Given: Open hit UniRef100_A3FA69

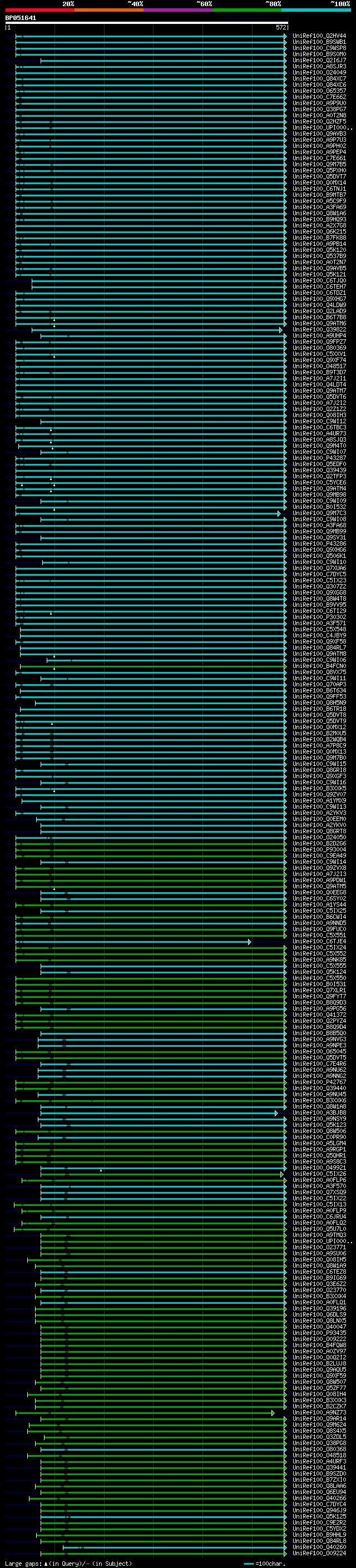Looking at the screenshot, I should (319, 207).
